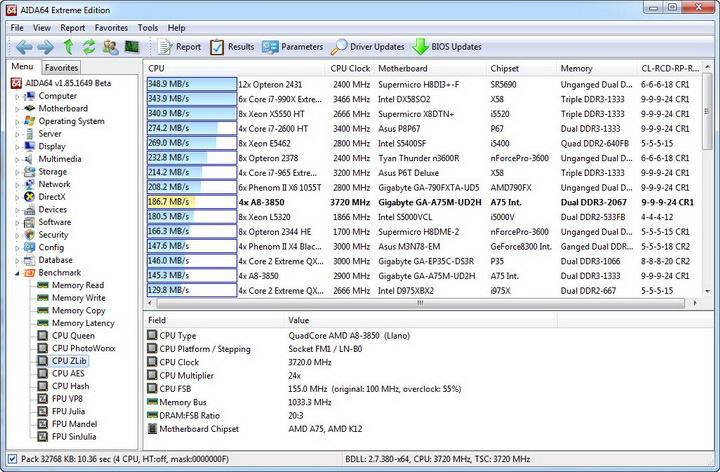Click the green monitor graph toolbar icon

[x=132, y=47]
